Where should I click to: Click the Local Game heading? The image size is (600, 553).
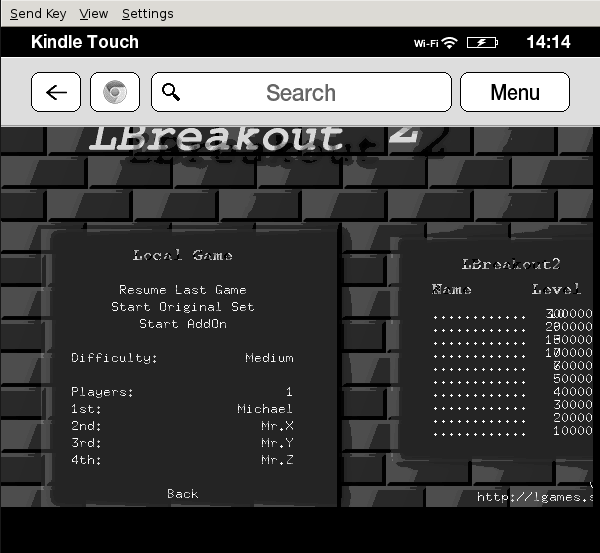183,255
